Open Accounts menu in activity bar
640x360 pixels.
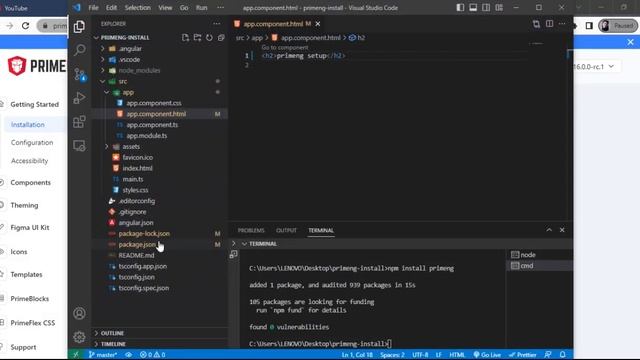(x=79, y=313)
